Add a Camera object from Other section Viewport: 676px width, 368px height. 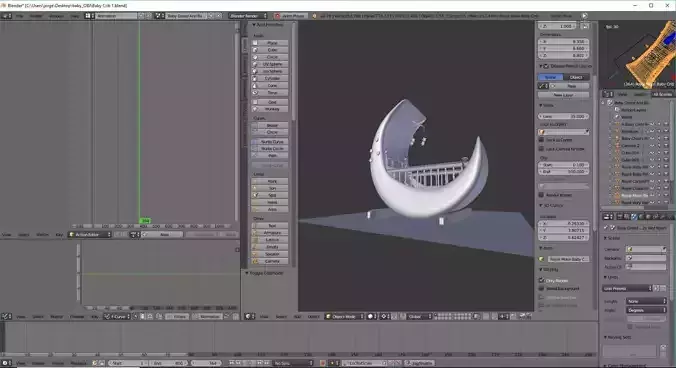click(x=270, y=261)
